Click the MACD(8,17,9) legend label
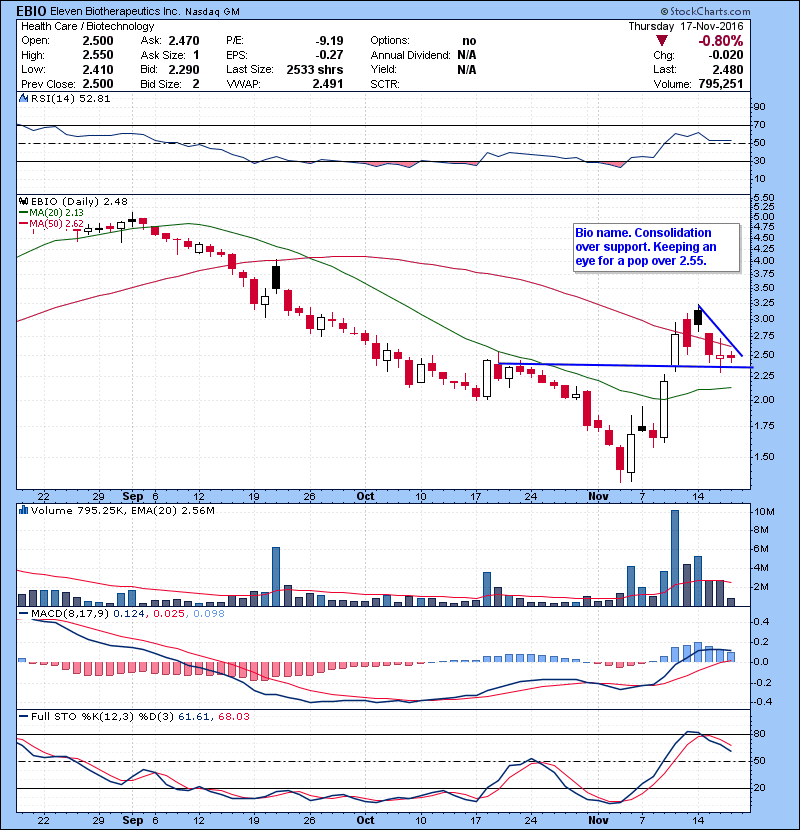The height and width of the screenshot is (830, 800). click(70, 614)
